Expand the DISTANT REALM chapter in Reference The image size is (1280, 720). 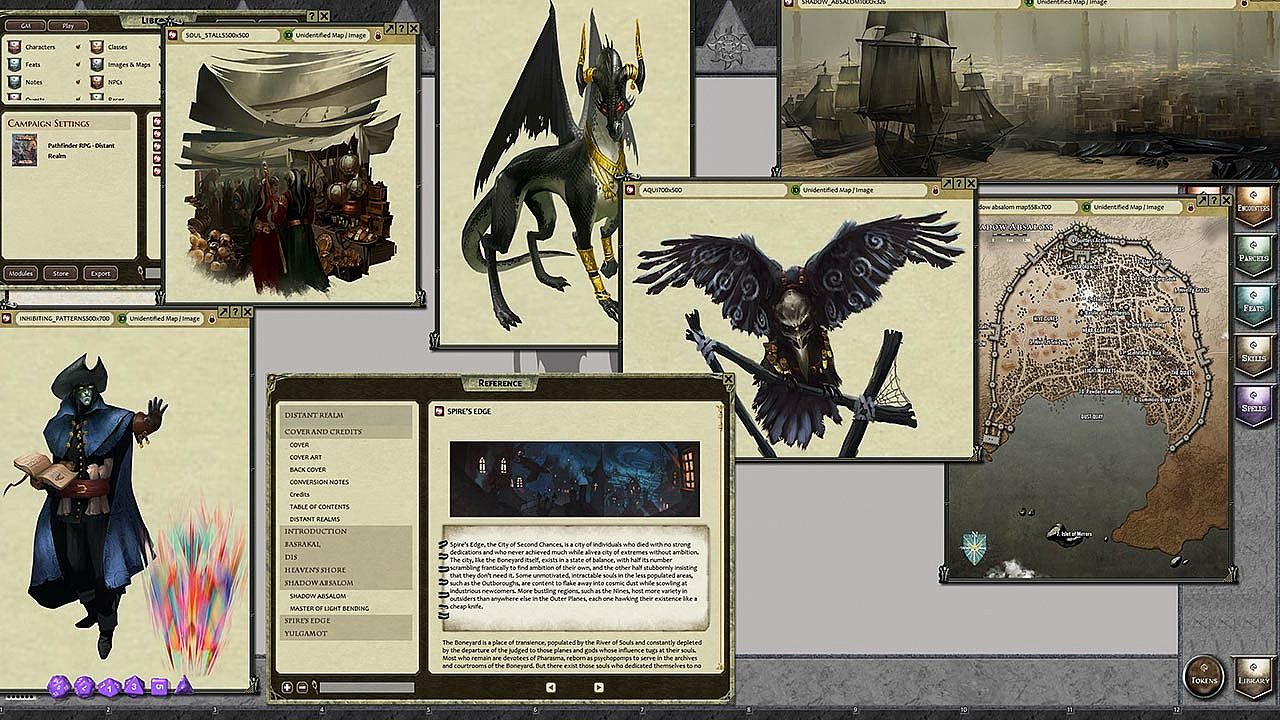(347, 415)
